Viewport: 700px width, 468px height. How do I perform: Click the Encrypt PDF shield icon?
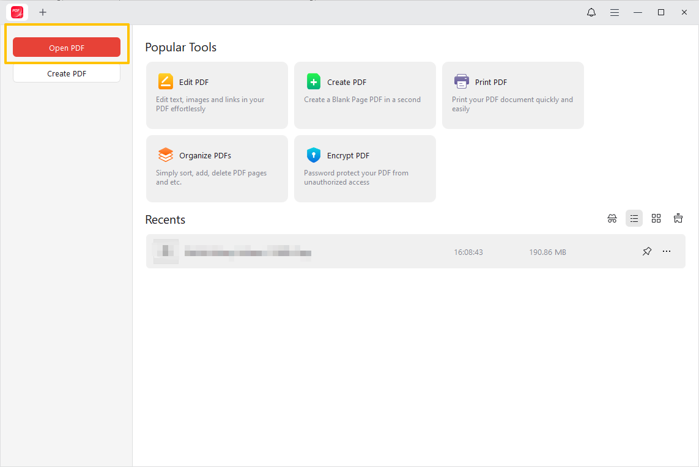(313, 155)
